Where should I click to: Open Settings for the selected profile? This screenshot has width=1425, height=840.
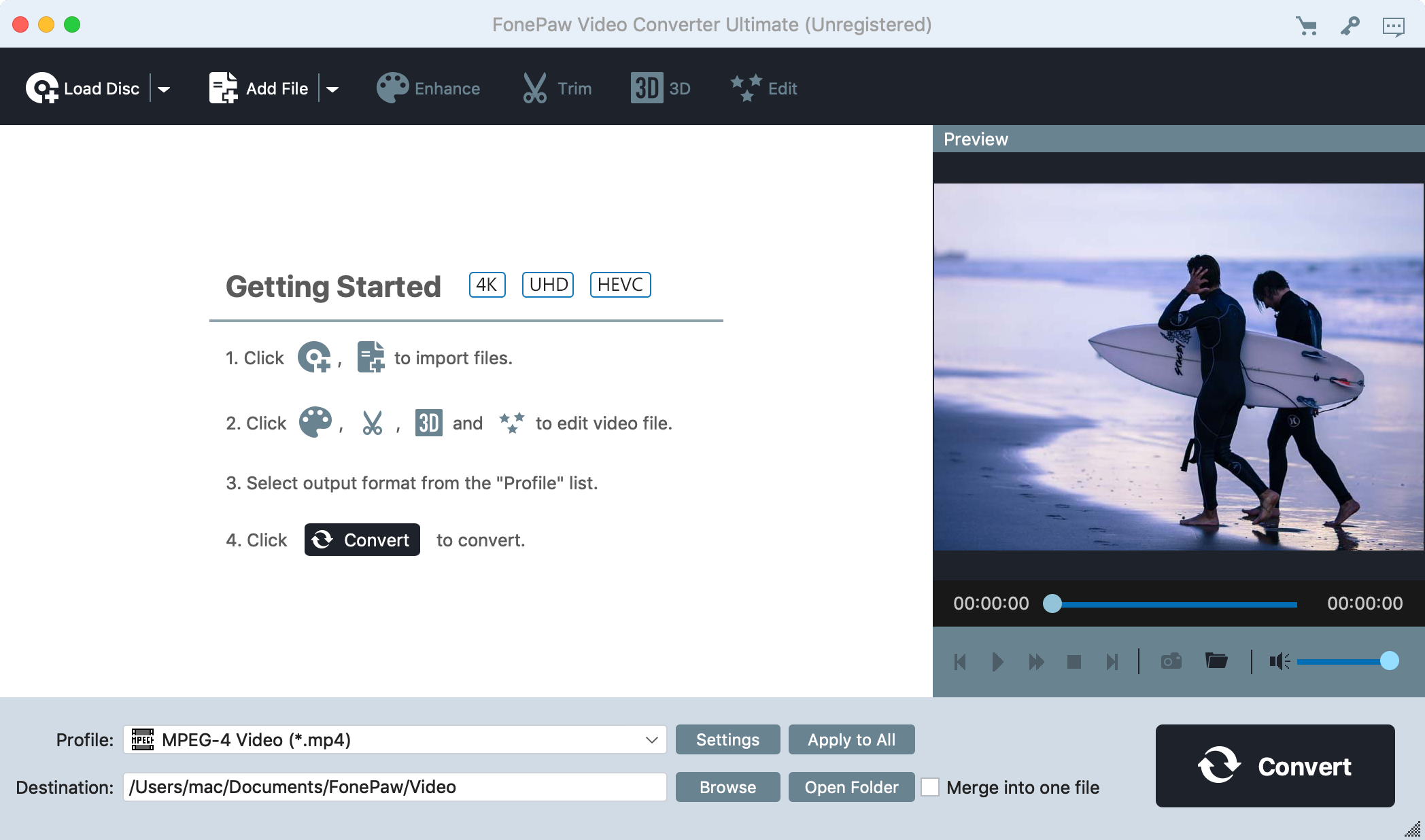pos(727,739)
